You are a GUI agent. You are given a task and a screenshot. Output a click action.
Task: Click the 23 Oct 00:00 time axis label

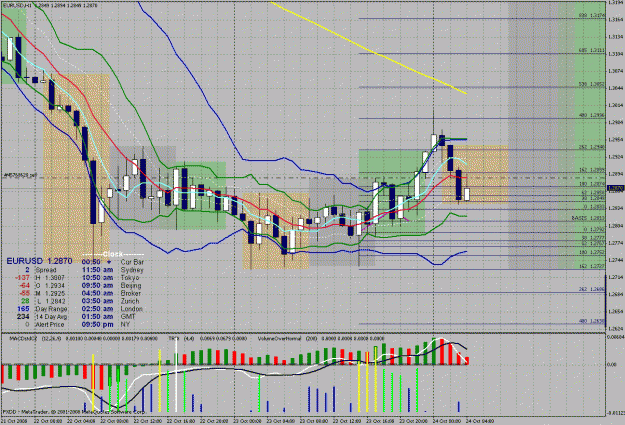[x=250, y=421]
